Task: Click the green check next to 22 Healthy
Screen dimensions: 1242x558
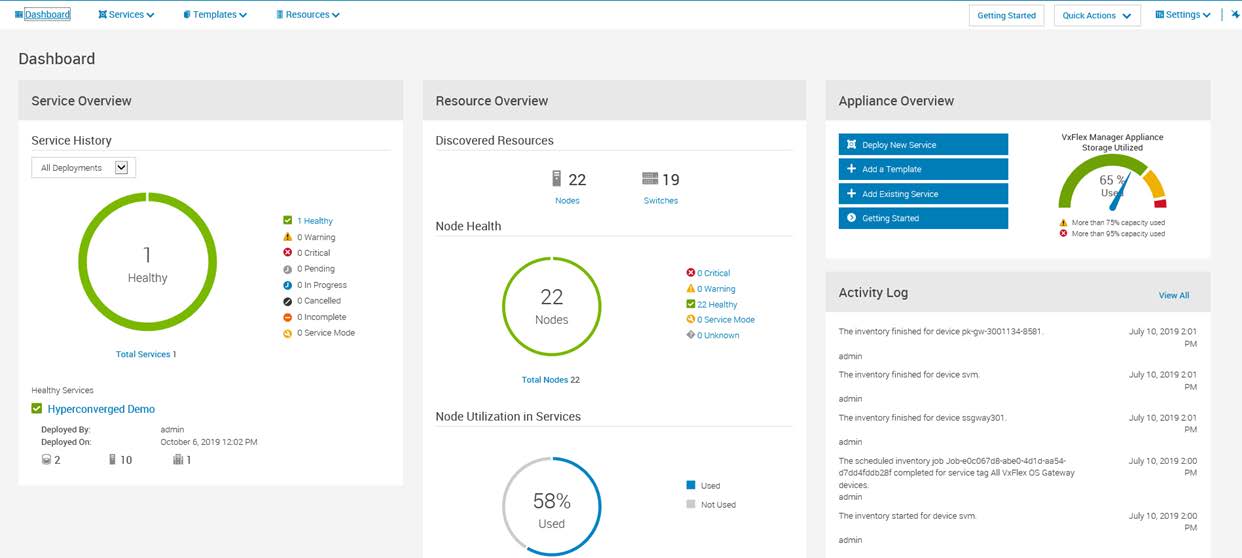Action: coord(690,304)
